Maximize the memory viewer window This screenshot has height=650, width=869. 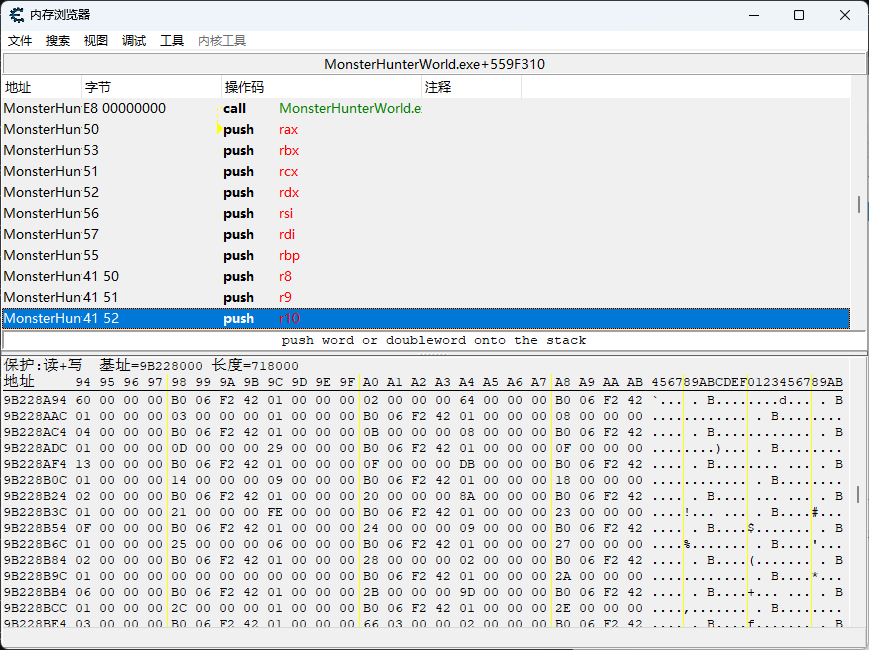point(799,15)
